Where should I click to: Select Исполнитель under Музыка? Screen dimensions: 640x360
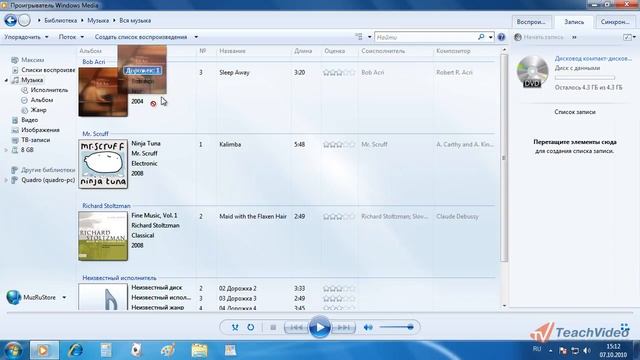[49, 90]
